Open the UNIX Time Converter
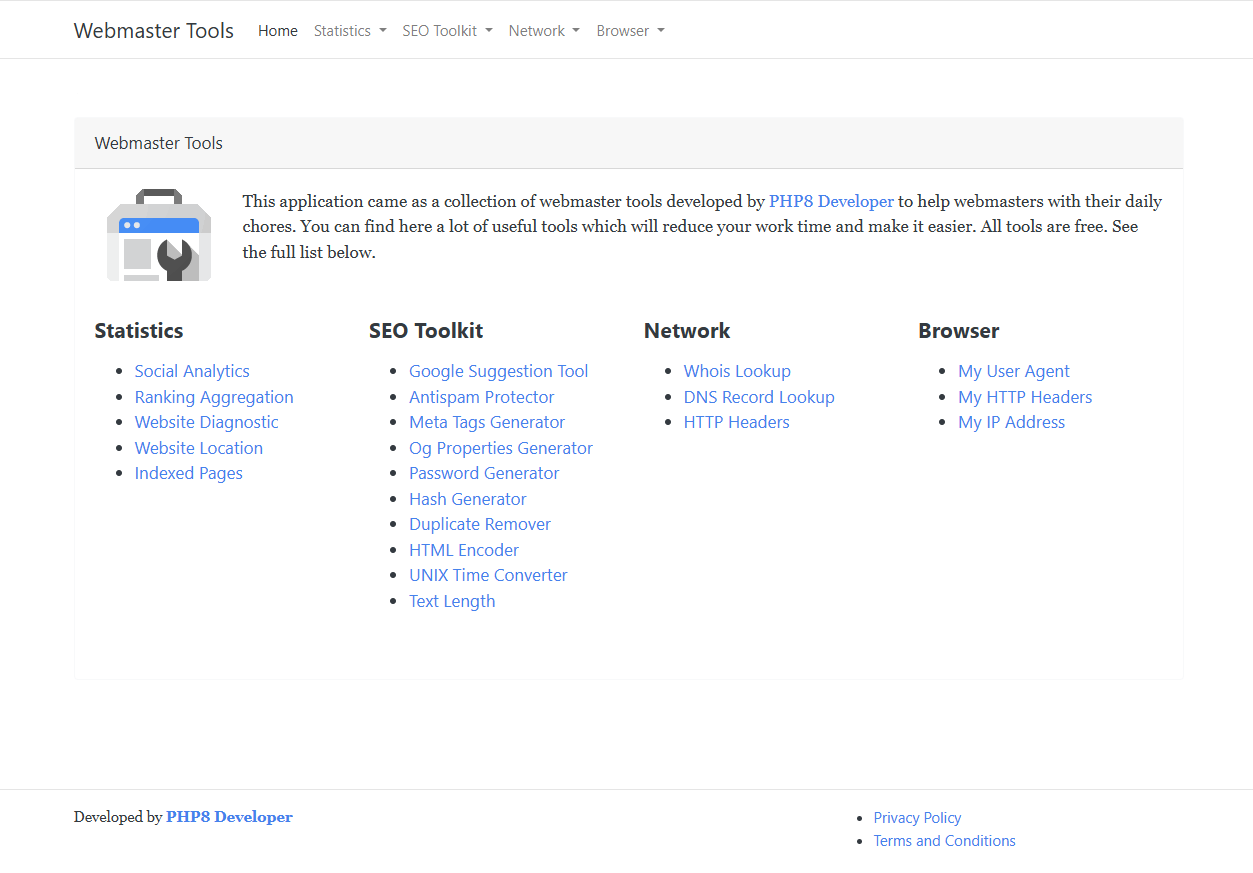Screen dimensions: 1253x873 point(488,575)
